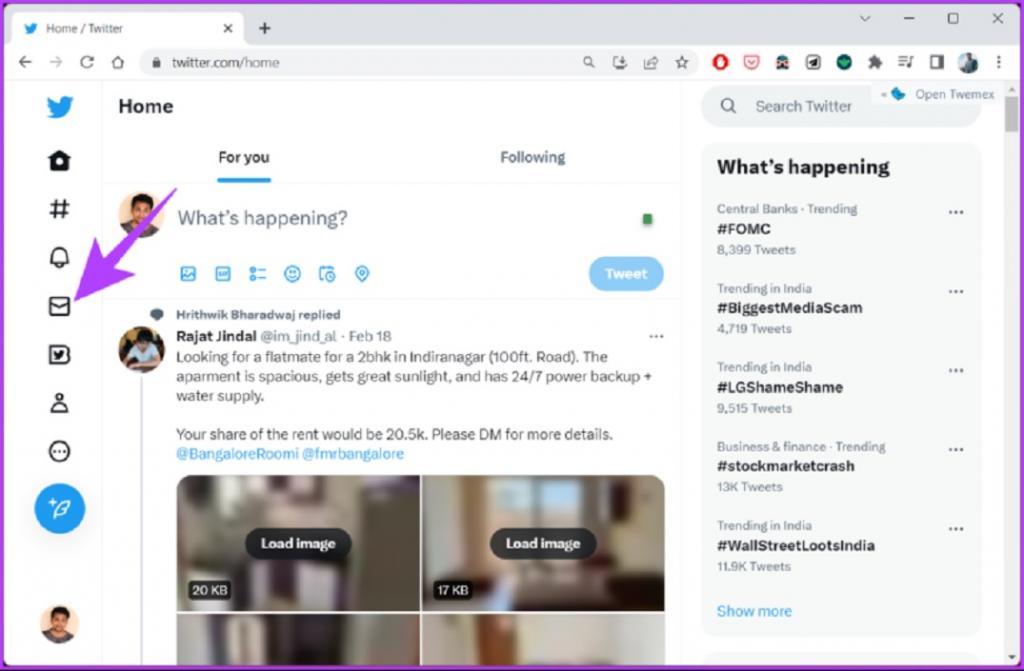1024x671 pixels.
Task: Load image labeled 20 KB
Action: point(298,544)
